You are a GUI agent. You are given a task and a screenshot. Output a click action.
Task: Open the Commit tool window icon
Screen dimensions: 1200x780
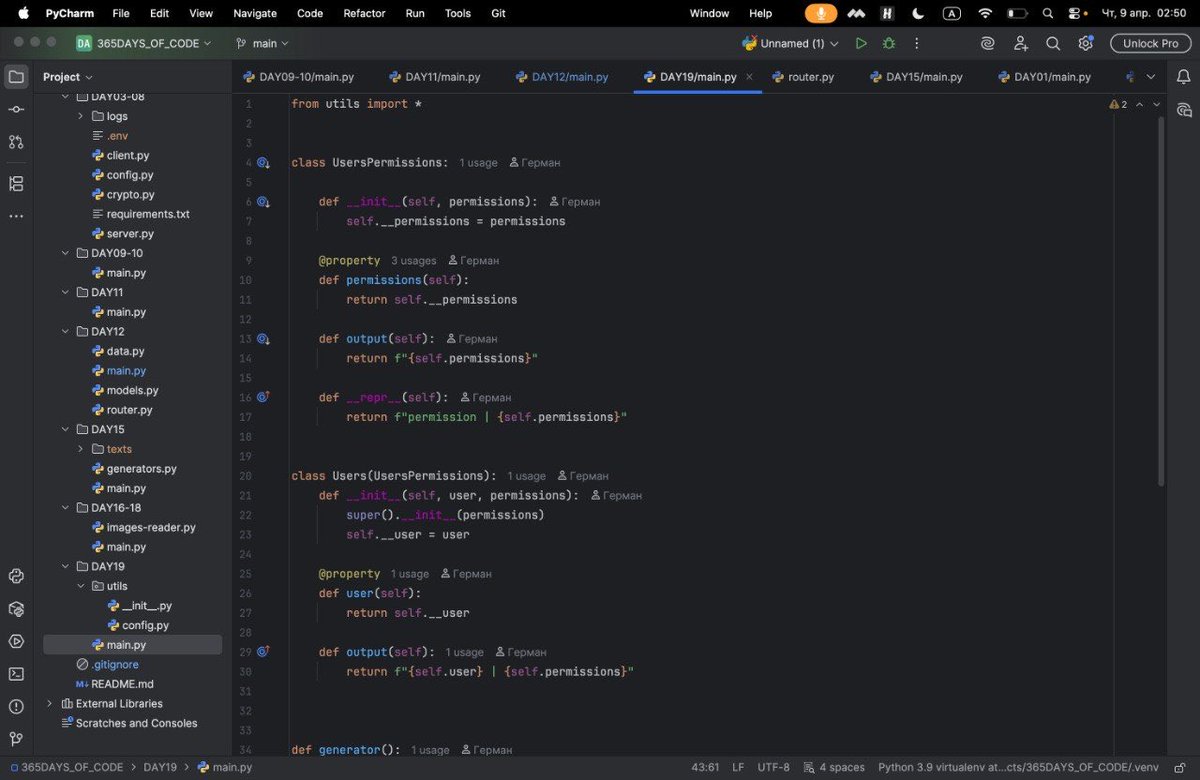[16, 109]
